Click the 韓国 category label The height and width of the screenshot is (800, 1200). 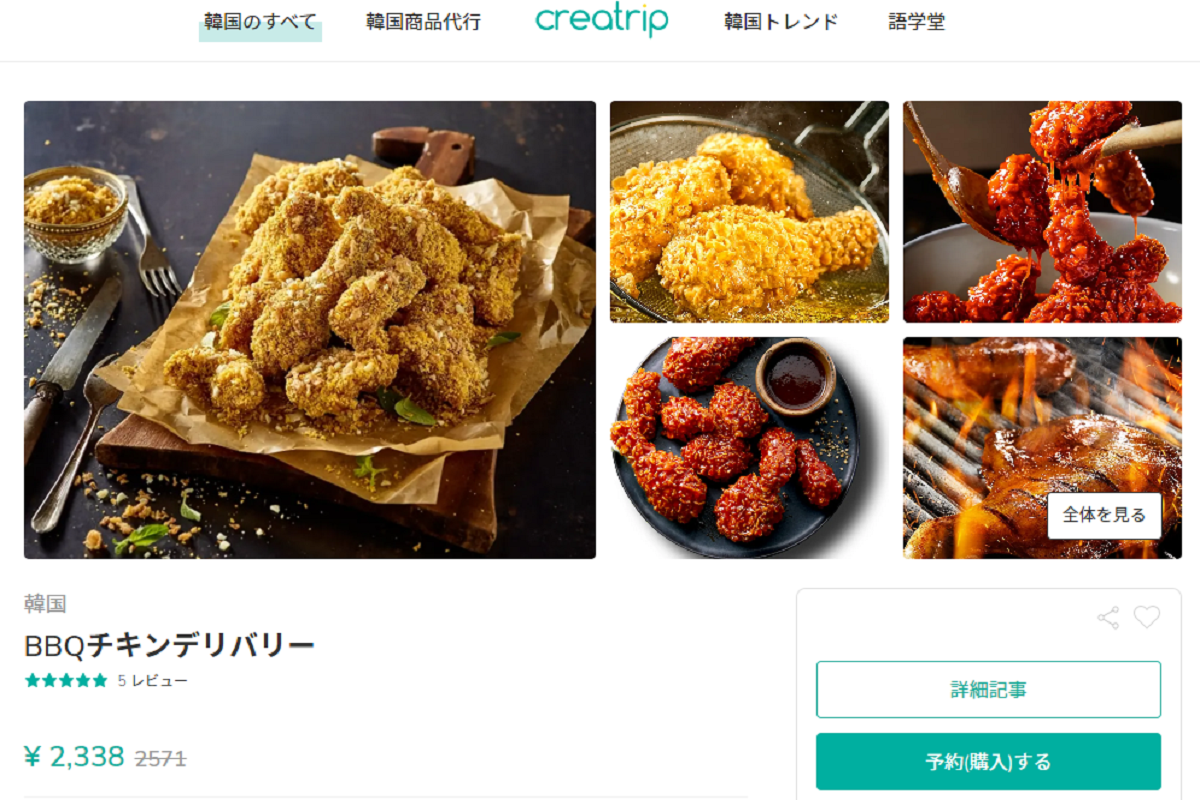(x=45, y=604)
